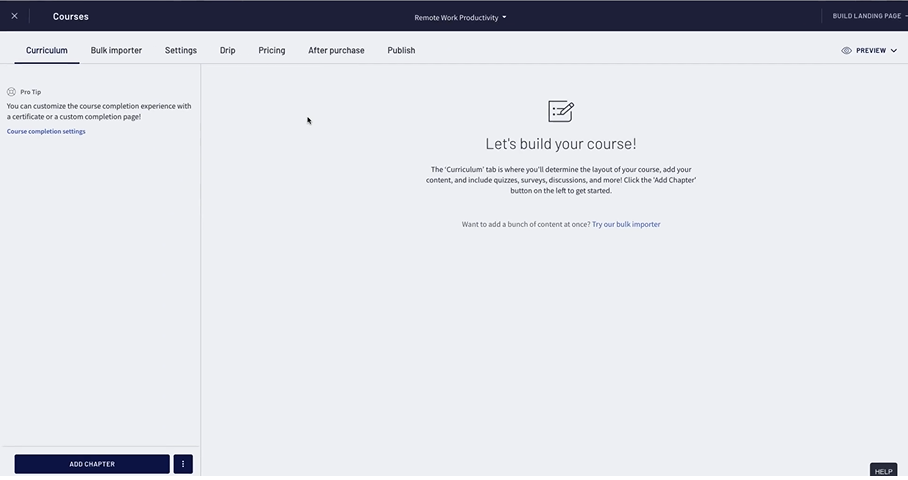
Task: Open the Settings tab
Action: [x=181, y=50]
